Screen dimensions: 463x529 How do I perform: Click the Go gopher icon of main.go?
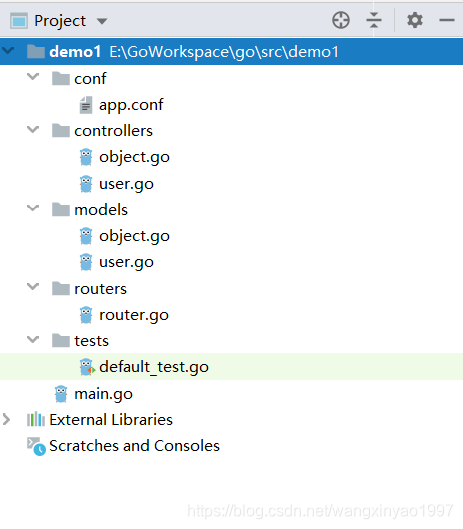(61, 394)
